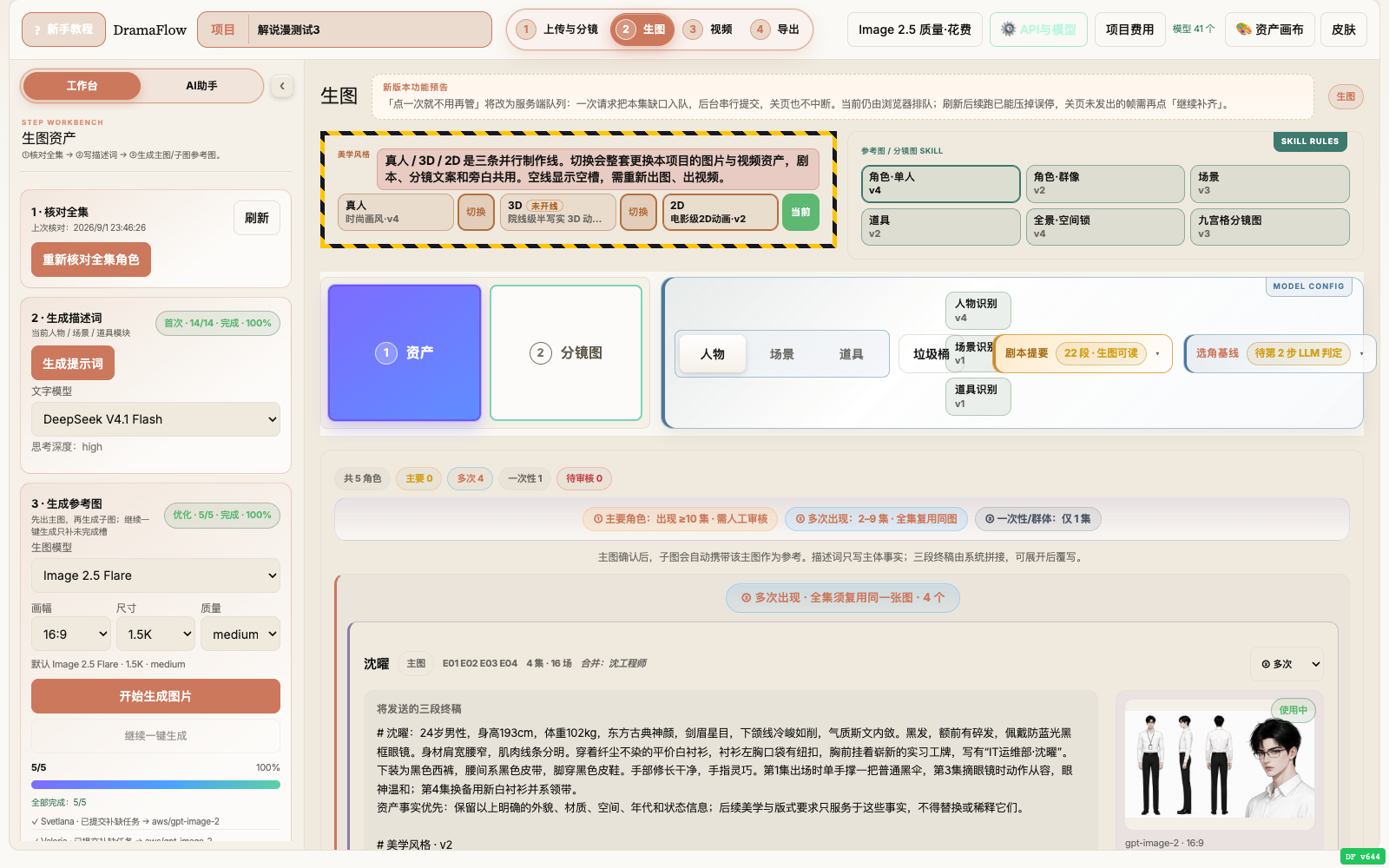Click 重新核对全集角色 button
Image resolution: width=1389 pixels, height=868 pixels.
91,260
